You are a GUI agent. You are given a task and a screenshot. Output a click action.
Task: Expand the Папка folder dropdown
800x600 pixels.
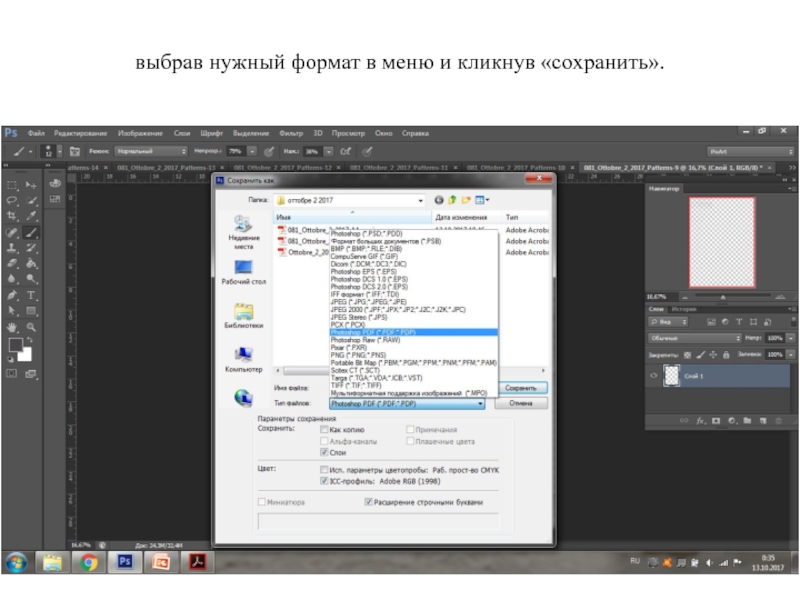pyautogui.click(x=420, y=200)
